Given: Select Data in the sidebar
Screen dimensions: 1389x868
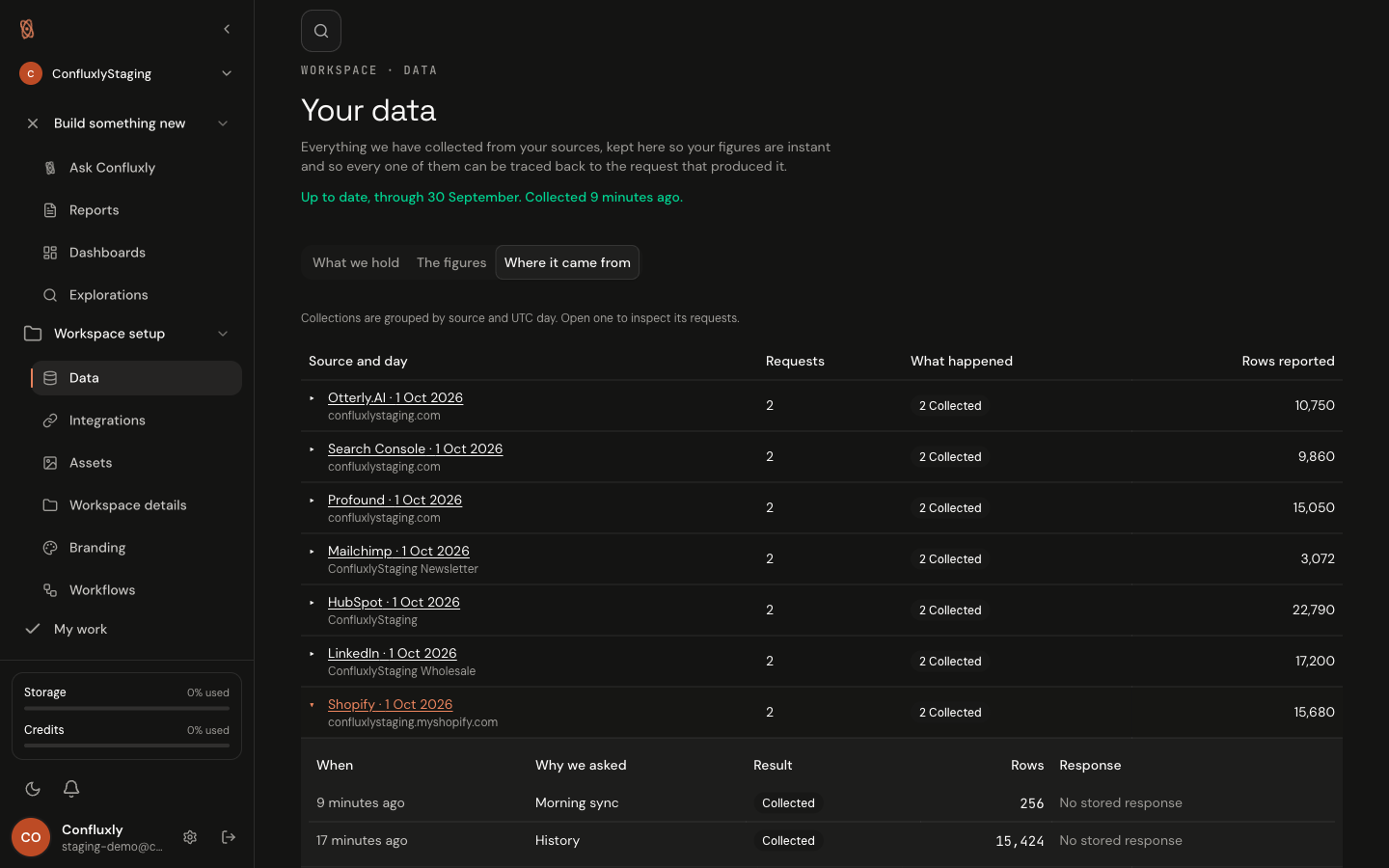Looking at the screenshot, I should 136,378.
